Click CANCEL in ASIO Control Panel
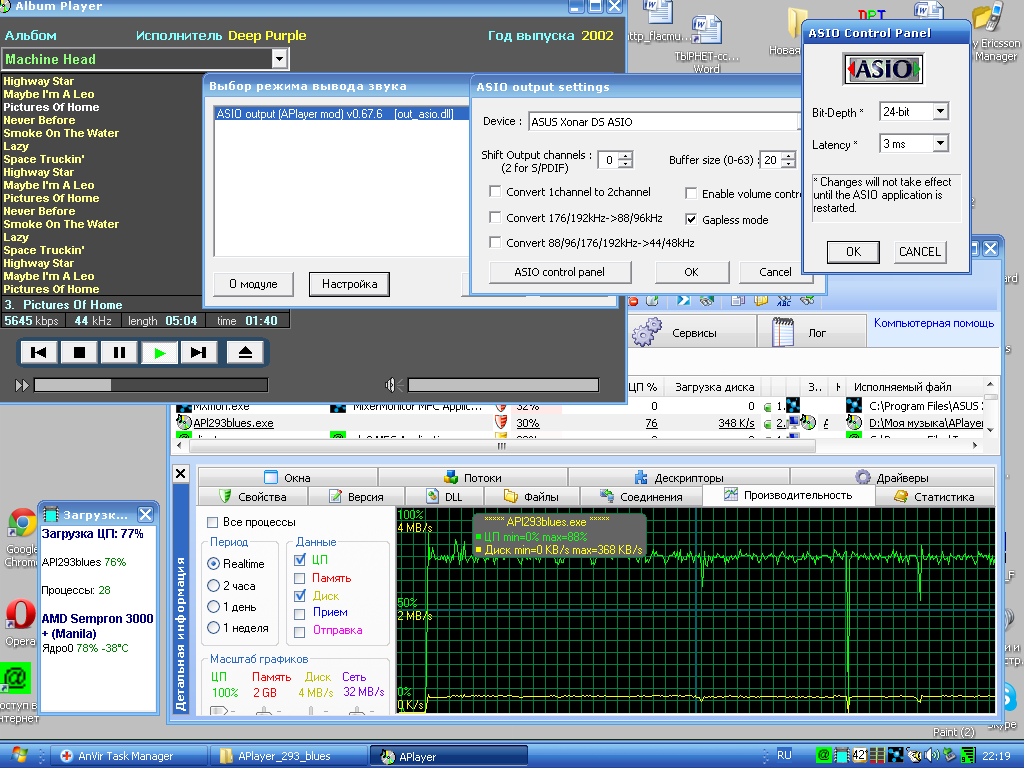Image resolution: width=1024 pixels, height=768 pixels. coord(920,251)
